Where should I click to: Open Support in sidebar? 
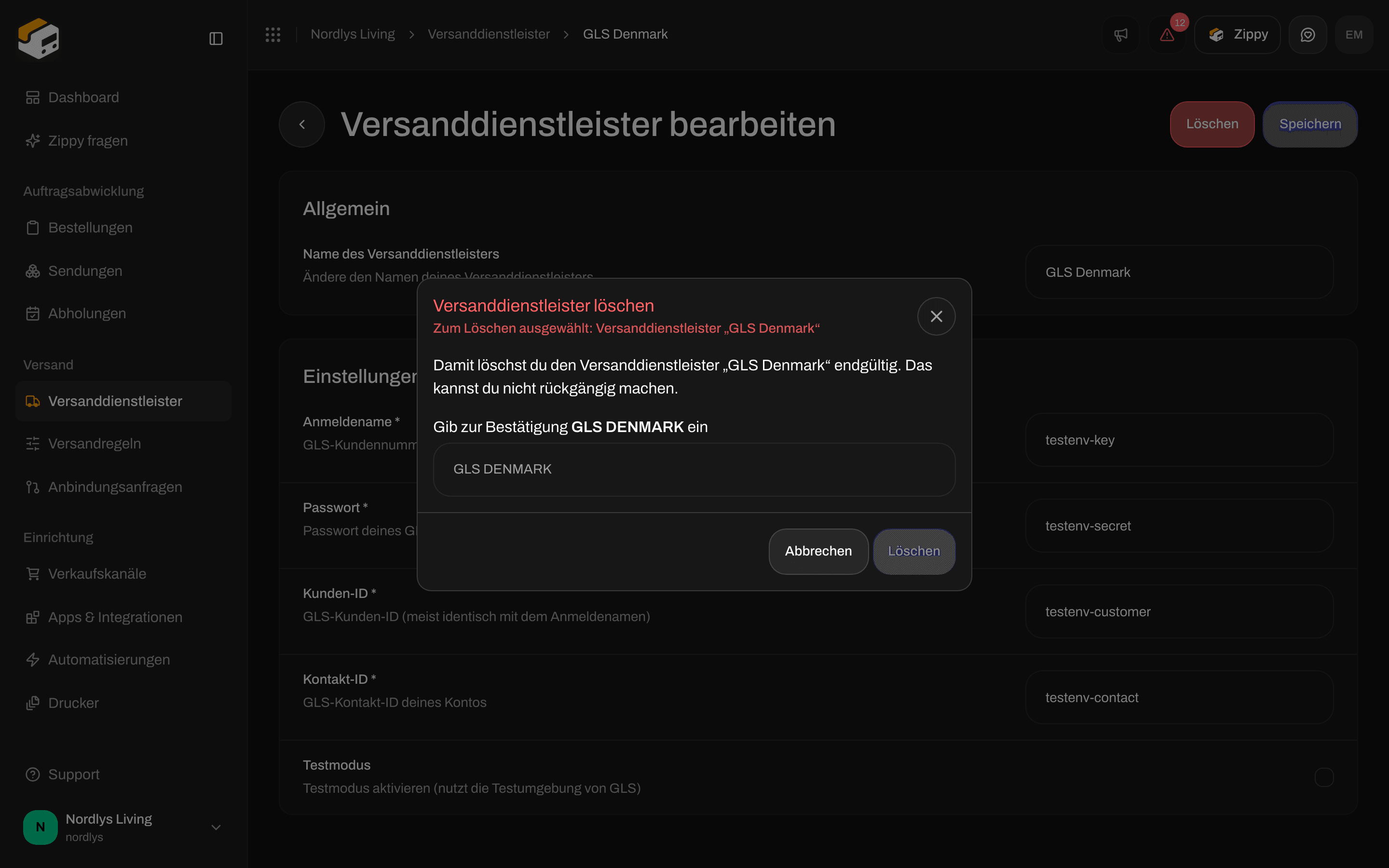(x=123, y=774)
